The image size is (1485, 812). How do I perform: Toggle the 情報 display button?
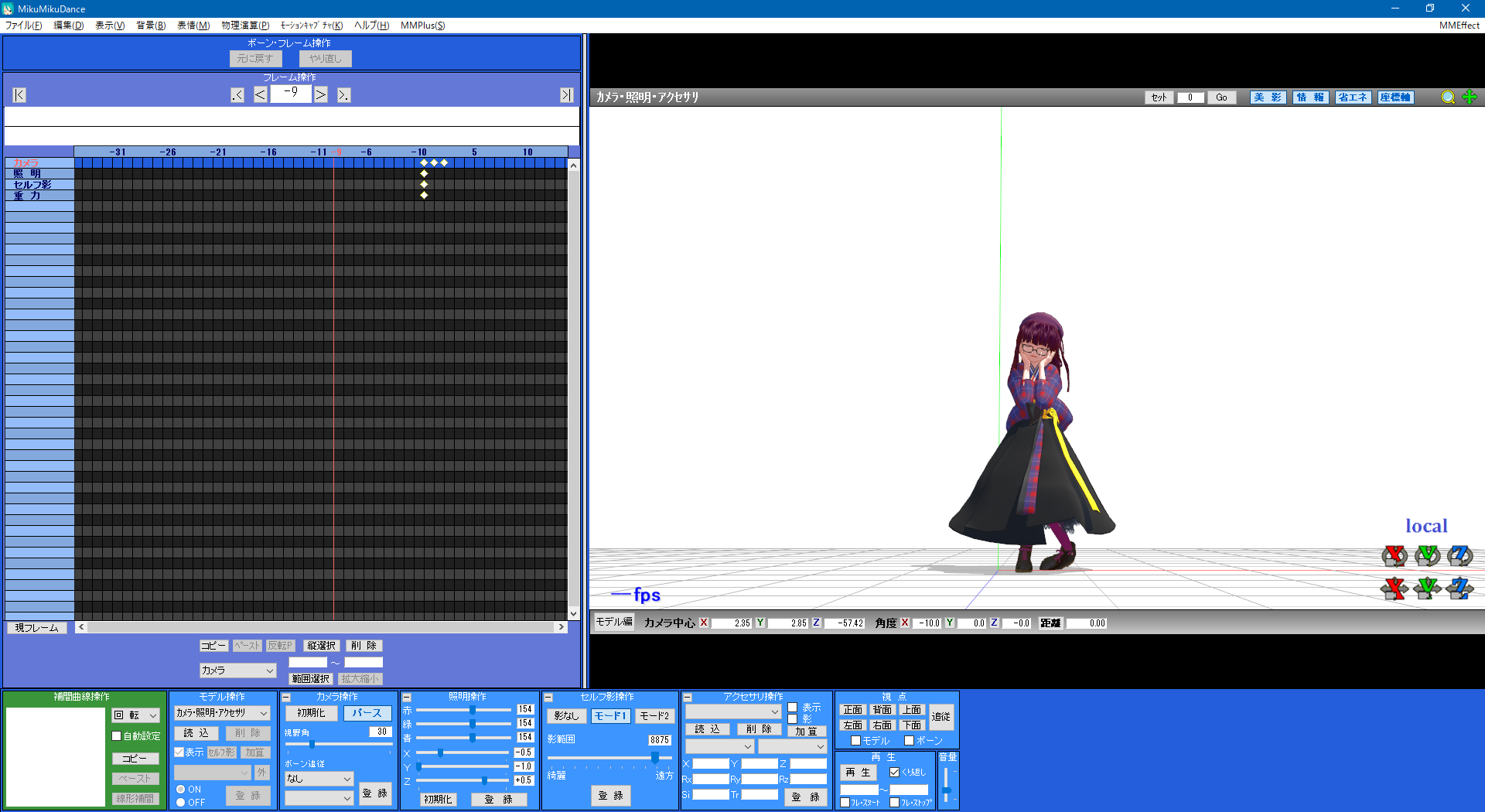point(1310,97)
